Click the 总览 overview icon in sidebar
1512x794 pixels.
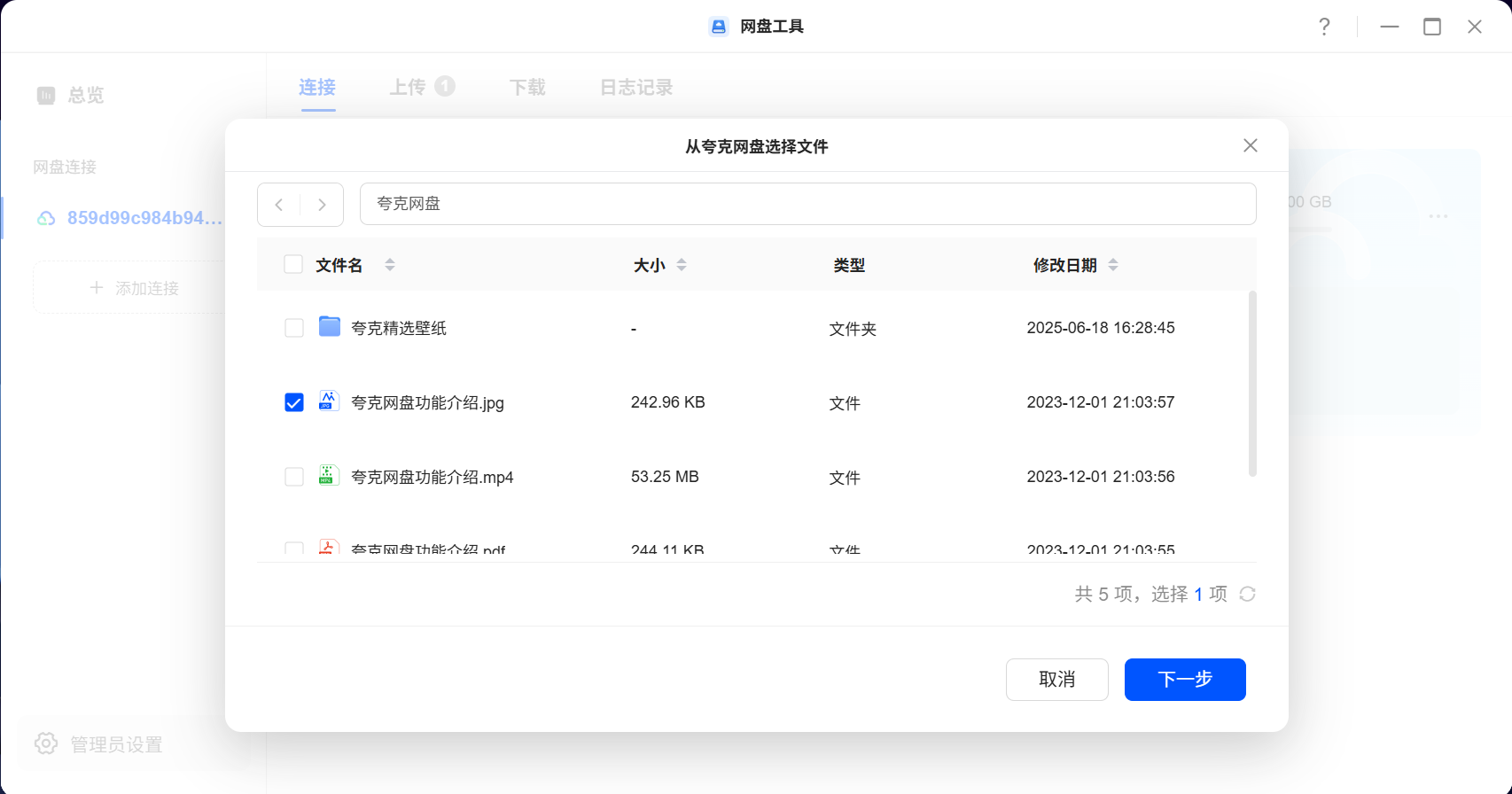point(46,95)
